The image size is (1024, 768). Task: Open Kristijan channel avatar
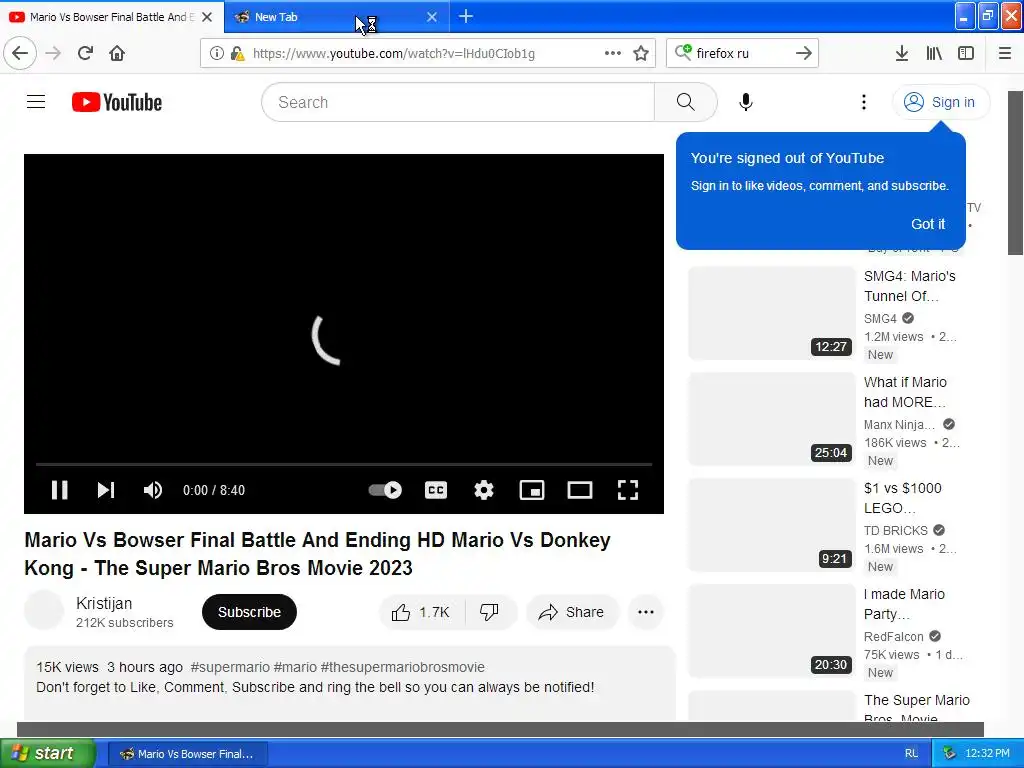point(44,611)
